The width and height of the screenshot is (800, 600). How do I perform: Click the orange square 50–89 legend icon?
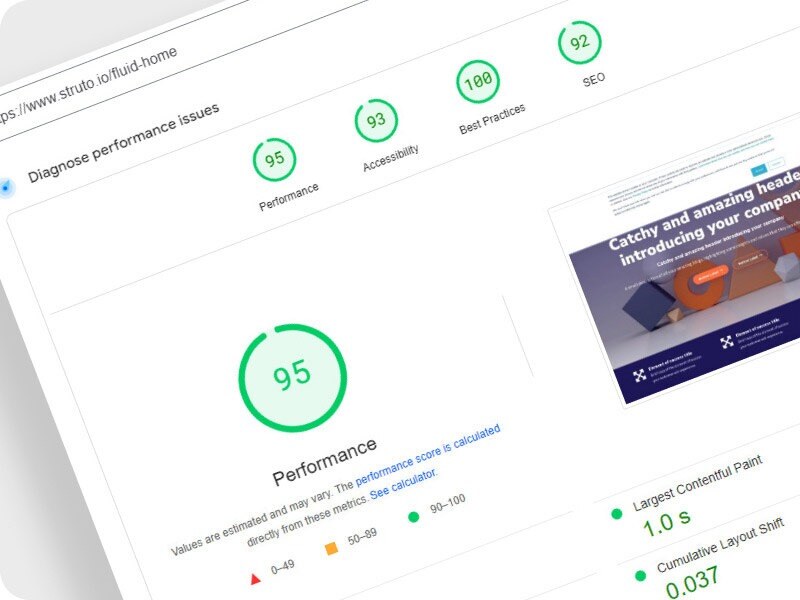click(x=331, y=548)
